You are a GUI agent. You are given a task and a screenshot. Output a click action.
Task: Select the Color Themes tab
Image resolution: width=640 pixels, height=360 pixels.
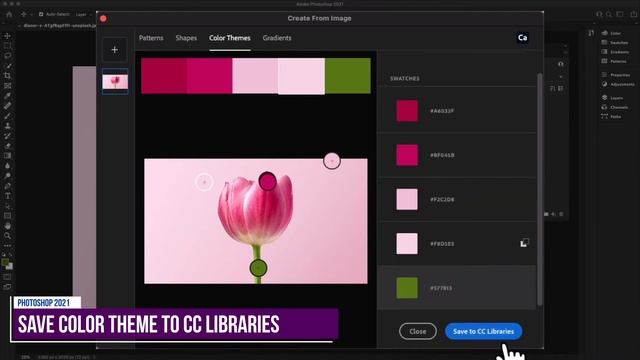pyautogui.click(x=230, y=38)
